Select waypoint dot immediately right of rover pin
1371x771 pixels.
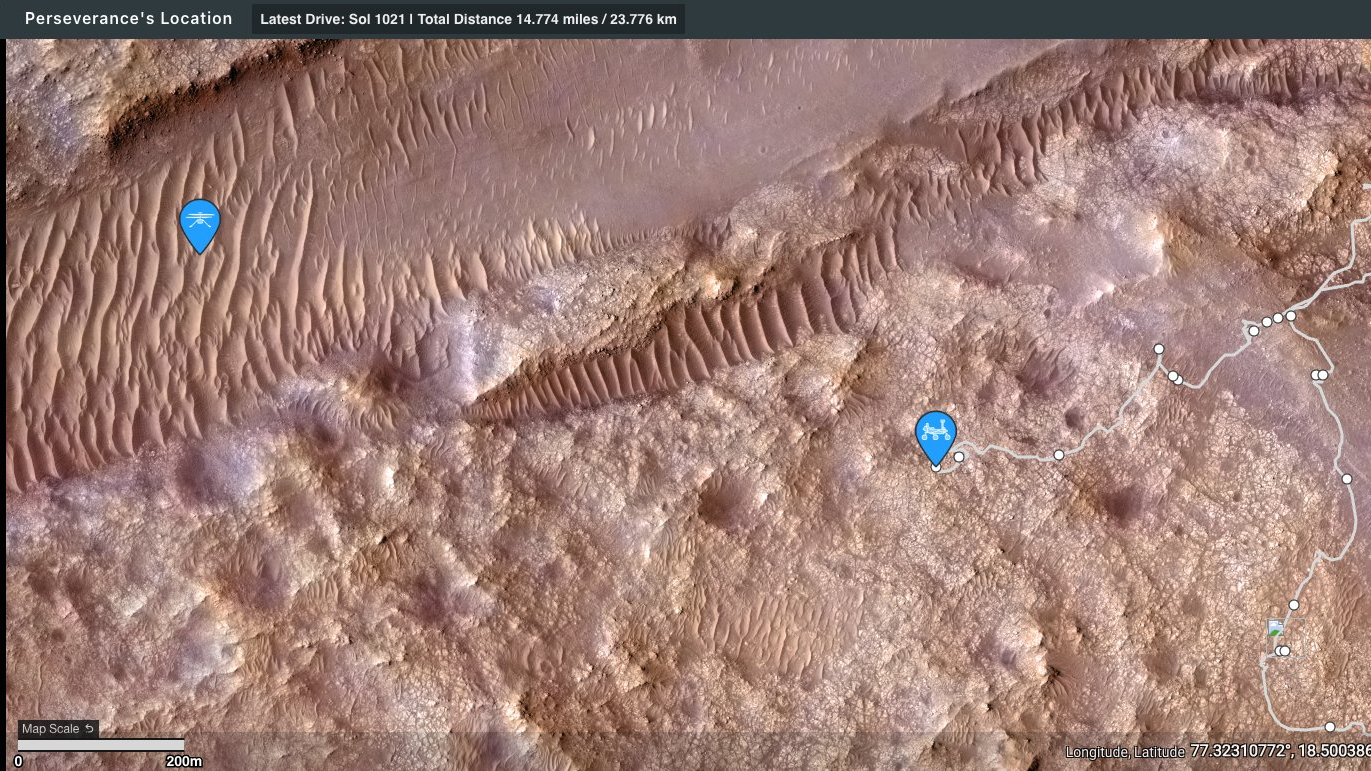pos(959,457)
